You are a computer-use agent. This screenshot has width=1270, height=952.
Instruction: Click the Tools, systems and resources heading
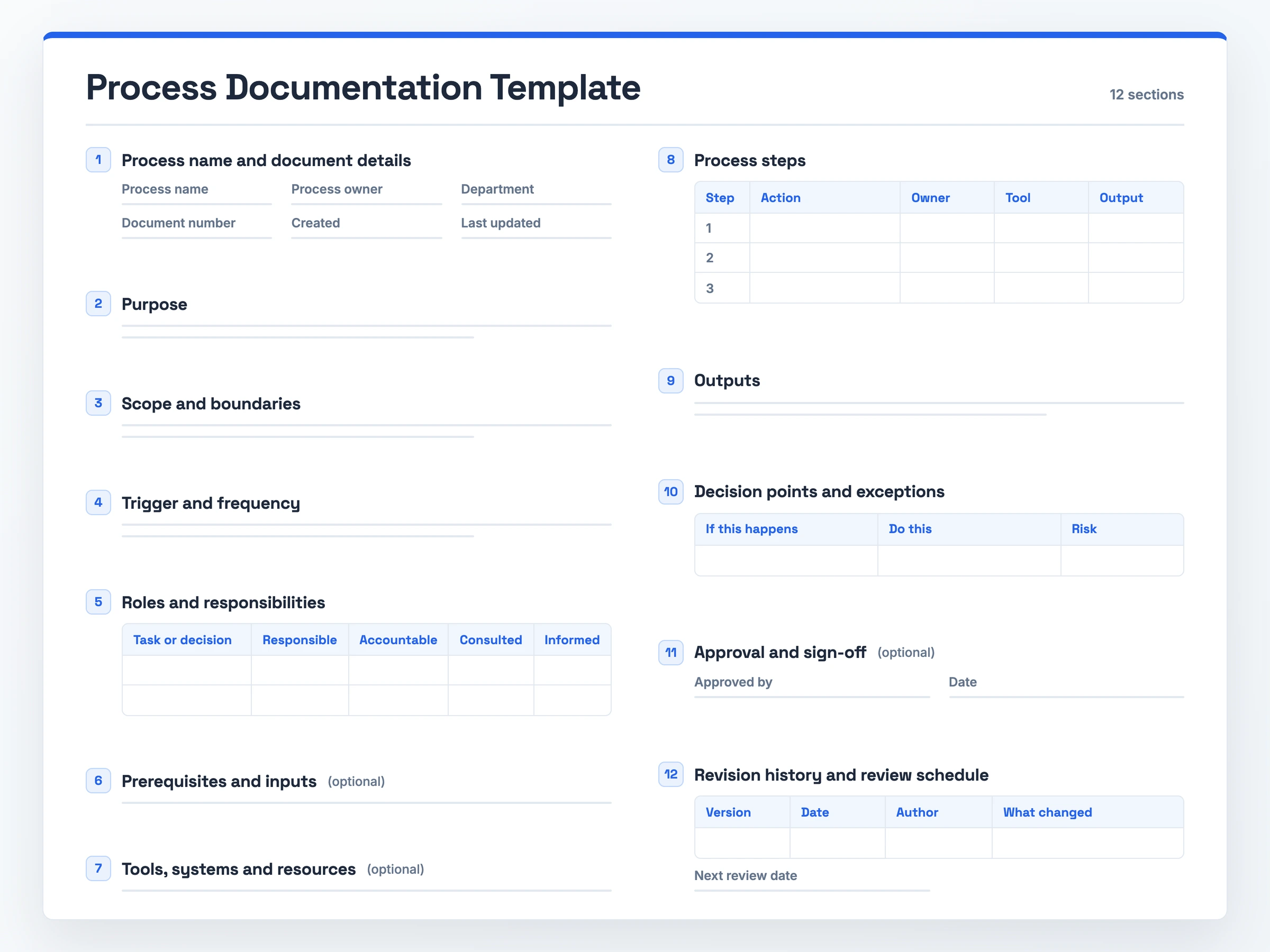tap(239, 869)
